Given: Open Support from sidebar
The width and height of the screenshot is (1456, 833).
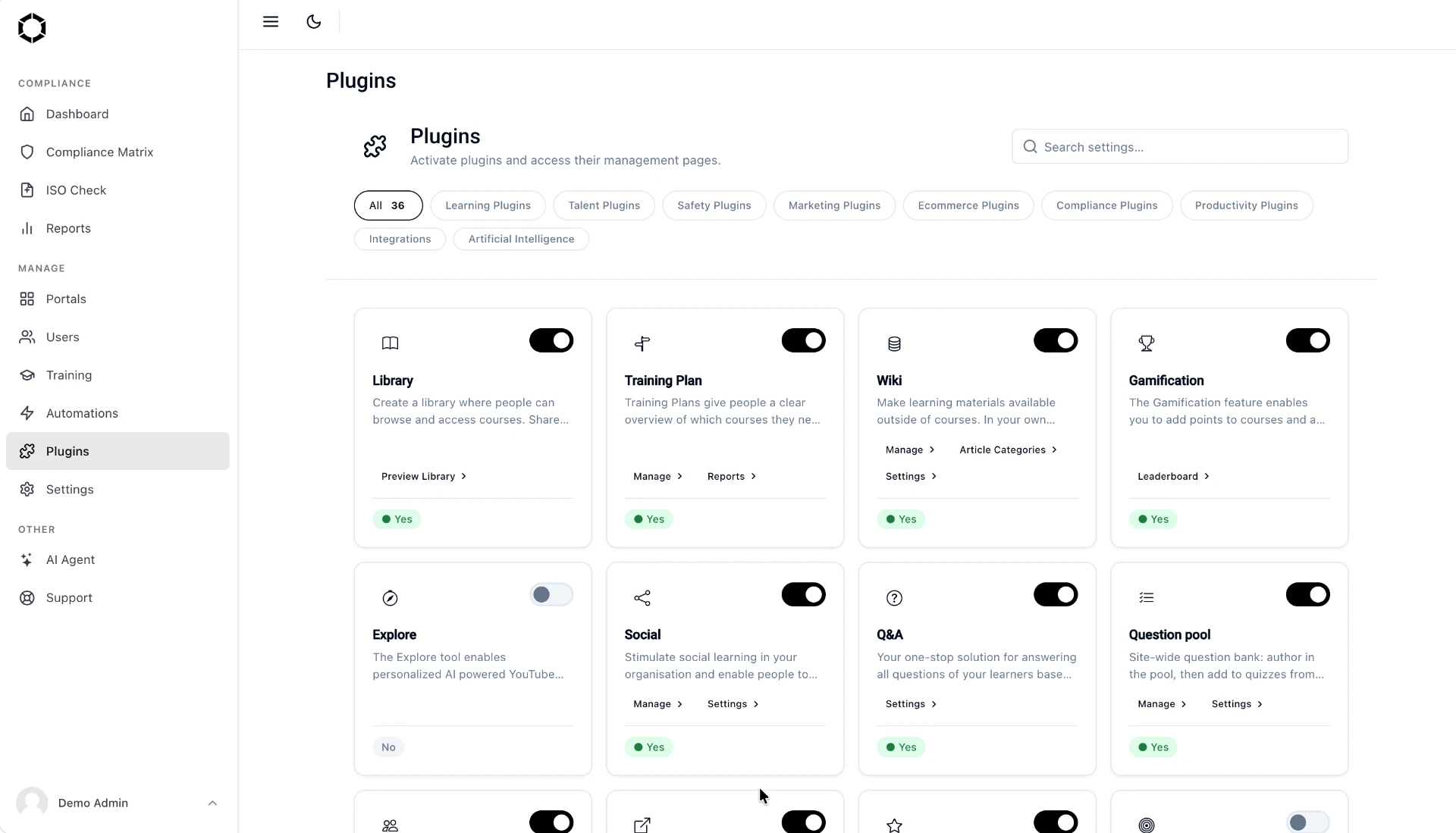Looking at the screenshot, I should click(118, 598).
